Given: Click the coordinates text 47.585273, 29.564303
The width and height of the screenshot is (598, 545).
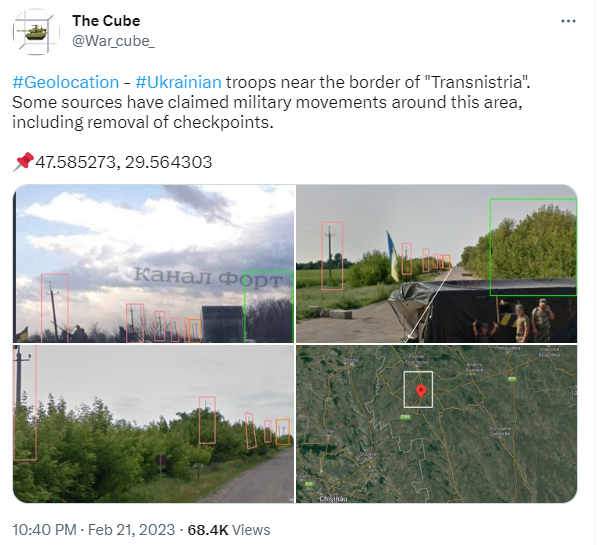Looking at the screenshot, I should pos(124,163).
